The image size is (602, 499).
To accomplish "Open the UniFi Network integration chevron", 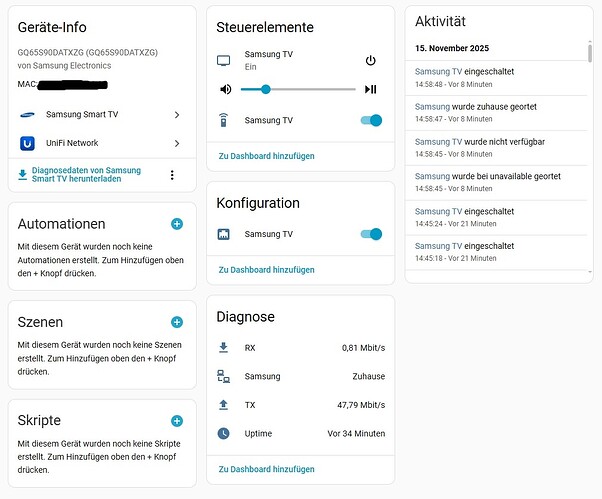I will point(177,143).
